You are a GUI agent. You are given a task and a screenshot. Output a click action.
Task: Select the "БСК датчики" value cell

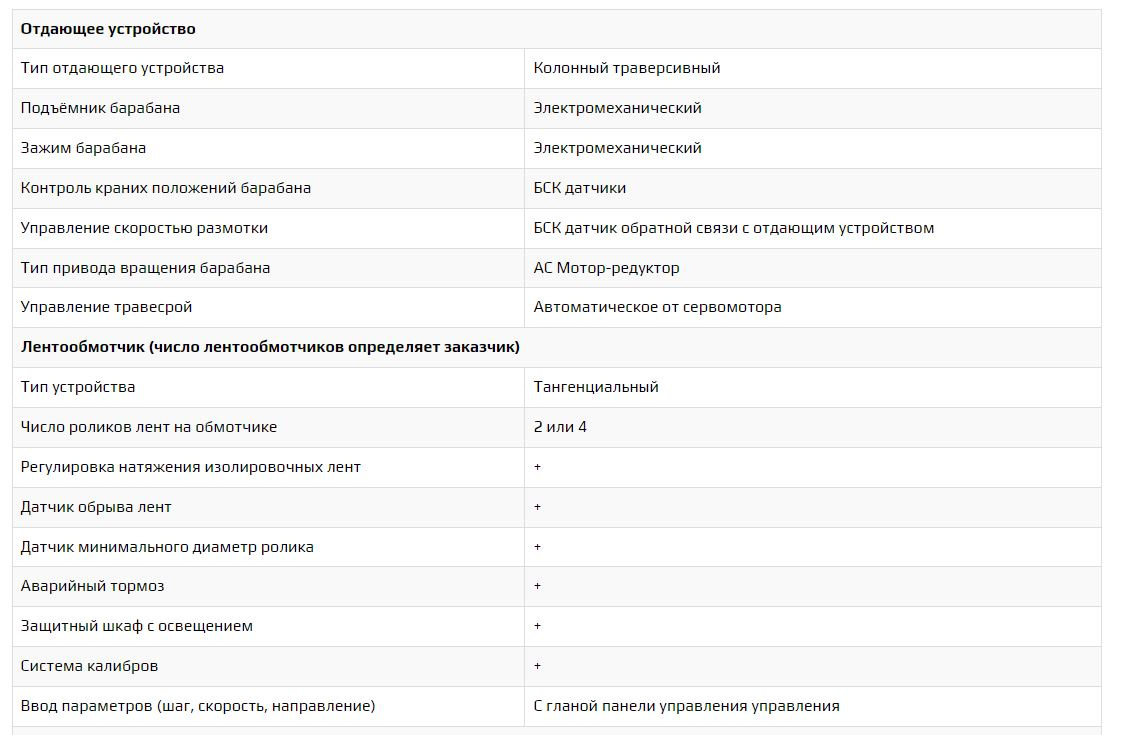(580, 188)
